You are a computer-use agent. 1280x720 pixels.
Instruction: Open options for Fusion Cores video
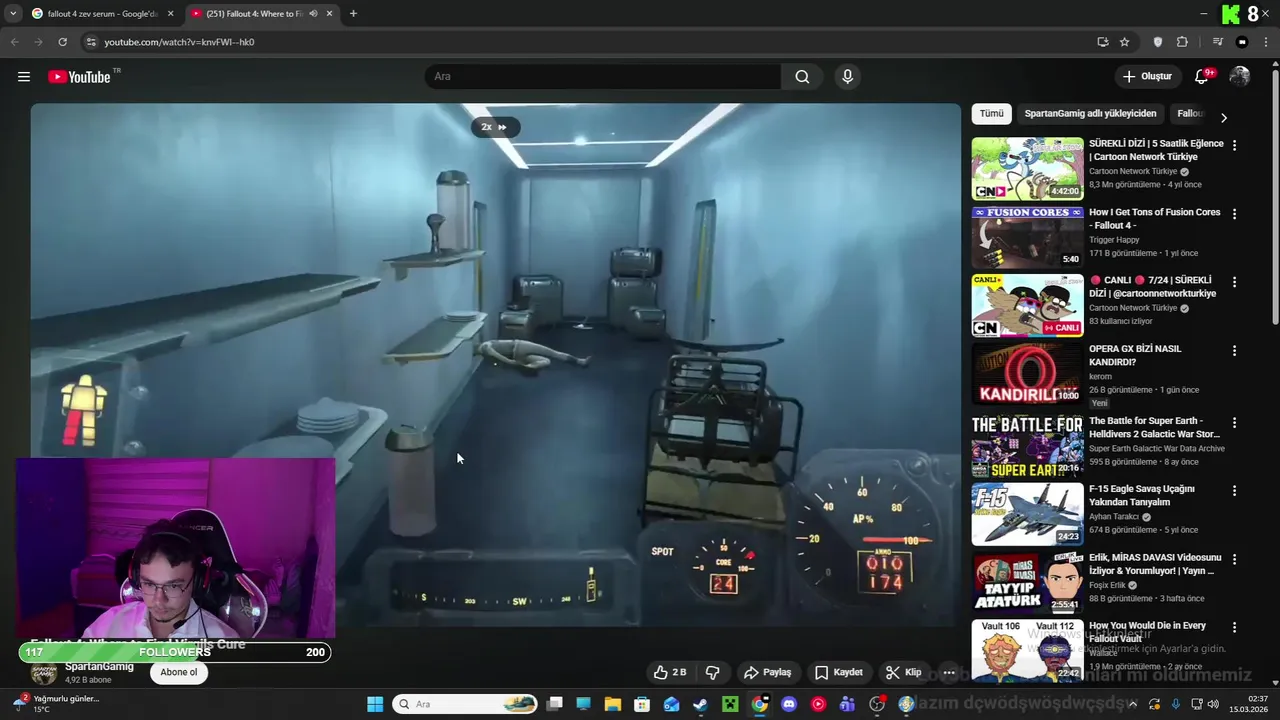click(x=1234, y=214)
